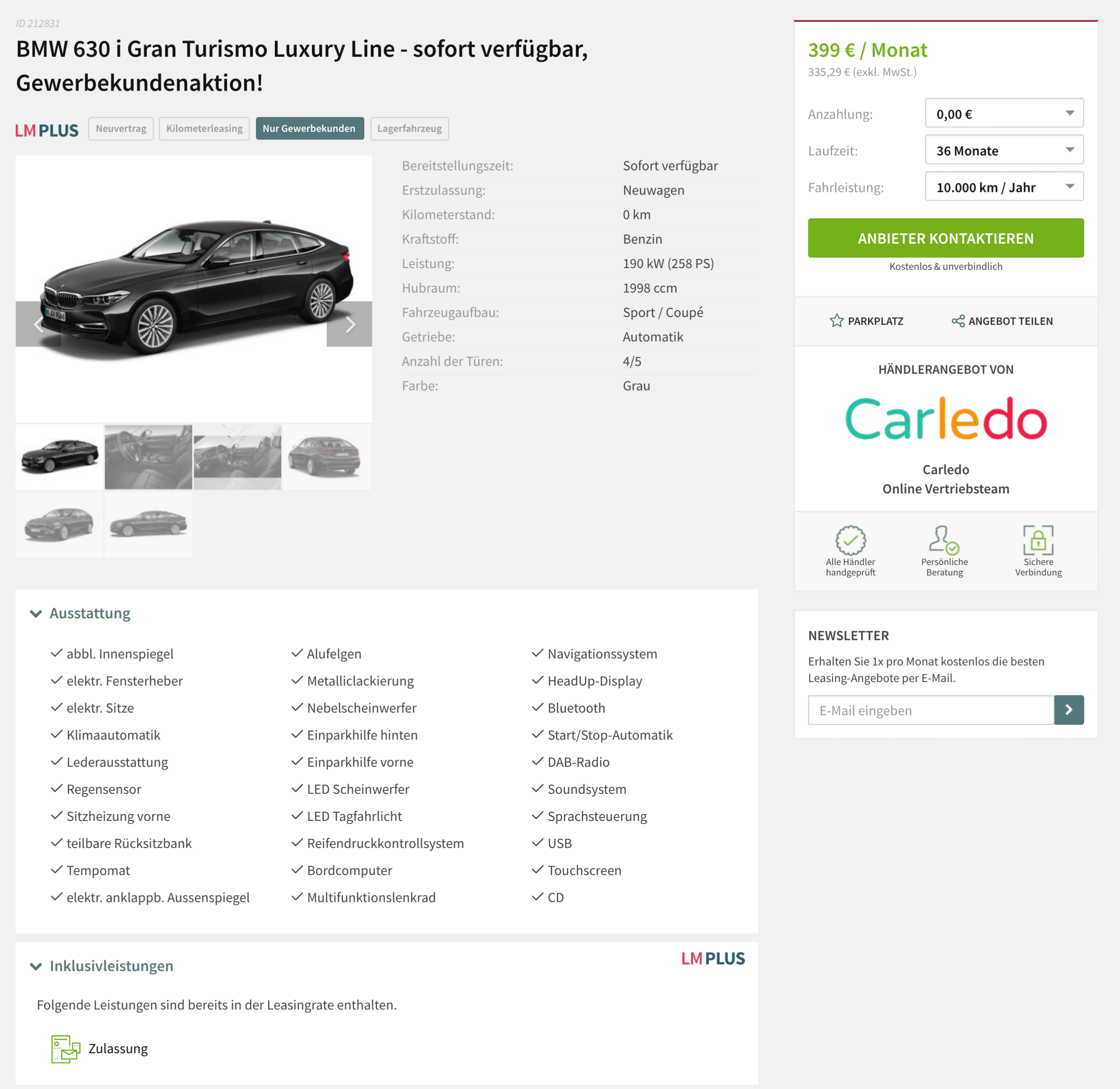This screenshot has width=1120, height=1089.
Task: Show the next car photo with right arrow
Action: click(x=350, y=324)
